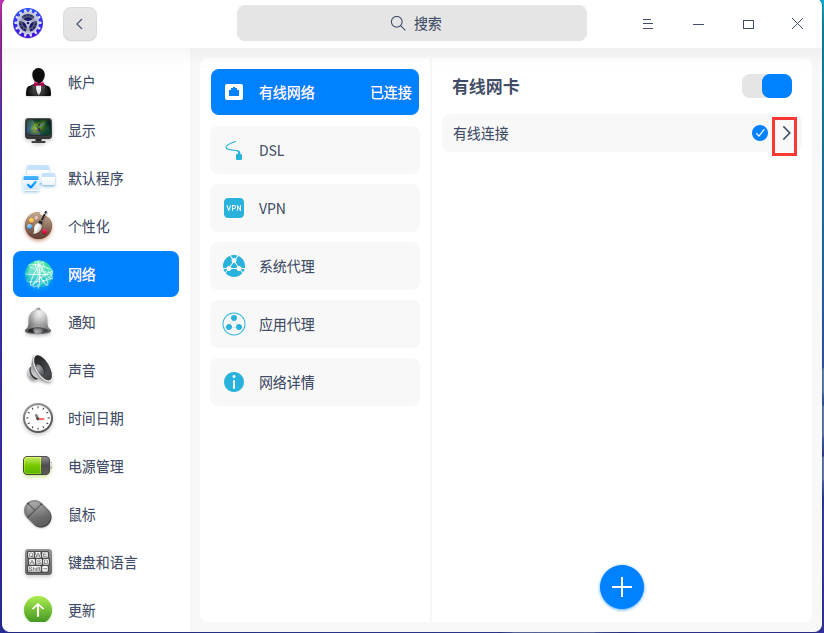Select the 有线网络 已连接 menu entry
The width and height of the screenshot is (824, 633).
tap(315, 92)
